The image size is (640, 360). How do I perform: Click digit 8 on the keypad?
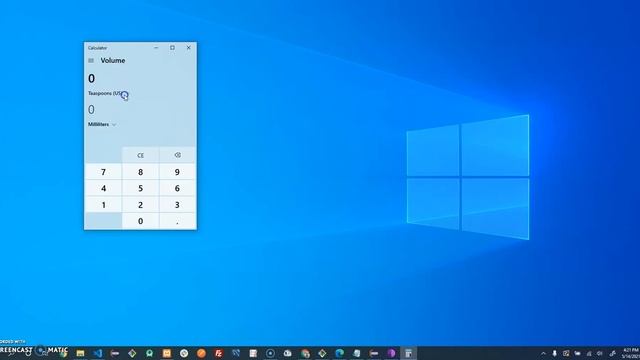click(x=140, y=172)
